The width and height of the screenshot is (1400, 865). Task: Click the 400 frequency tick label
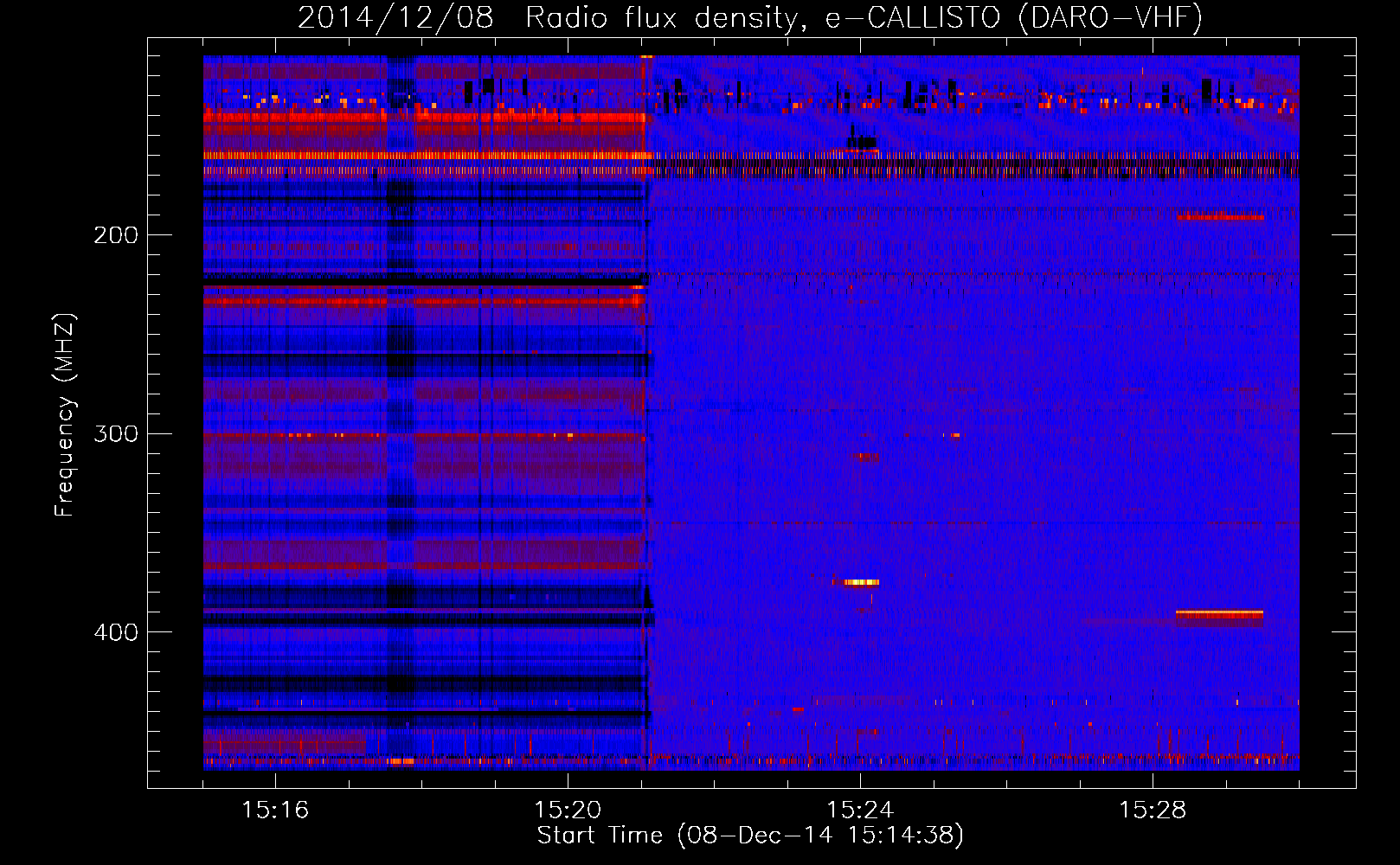116,632
